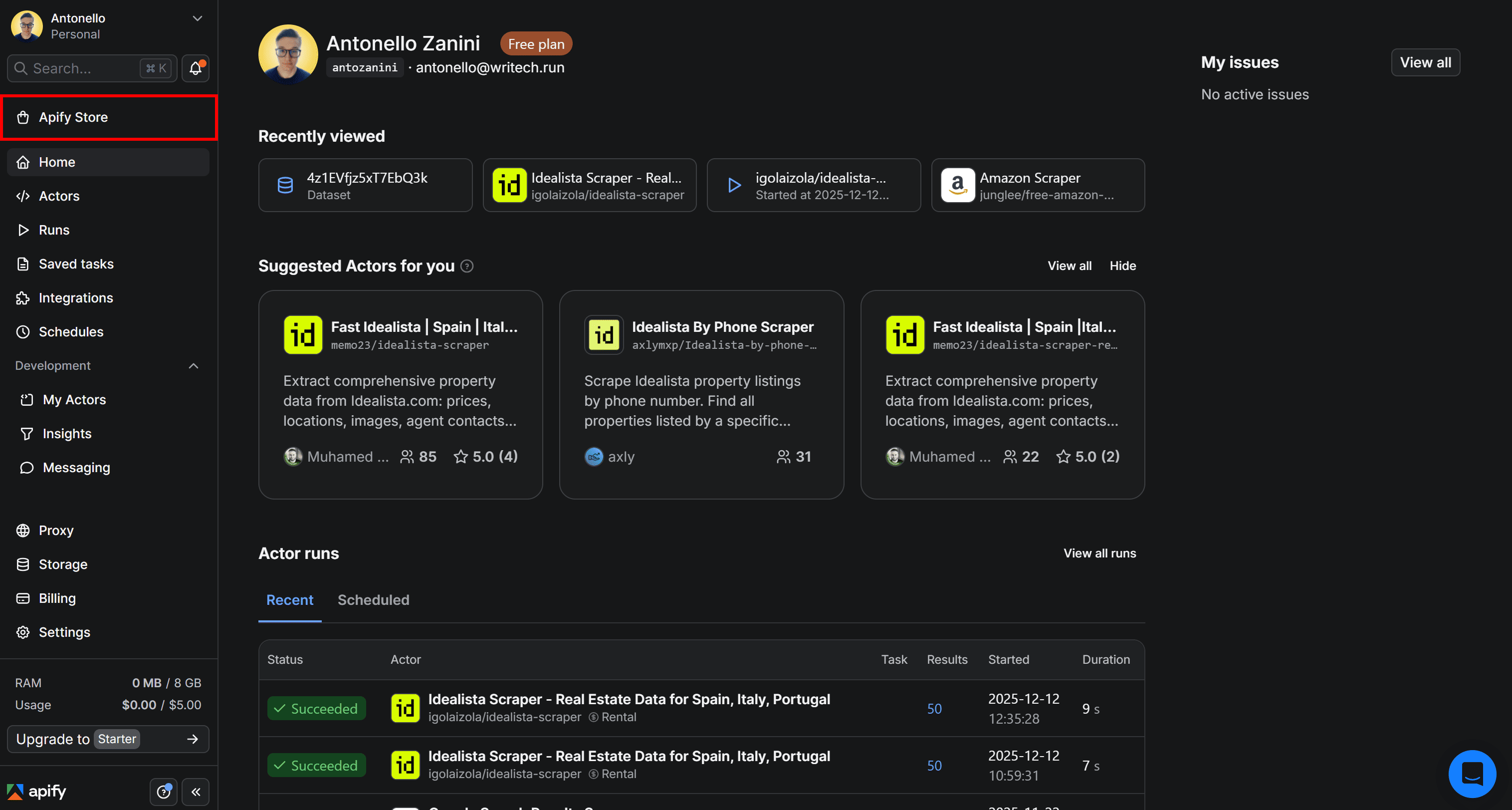Screen dimensions: 1512x810
Task: Select the Recent tab in Actor runs
Action: [x=289, y=600]
